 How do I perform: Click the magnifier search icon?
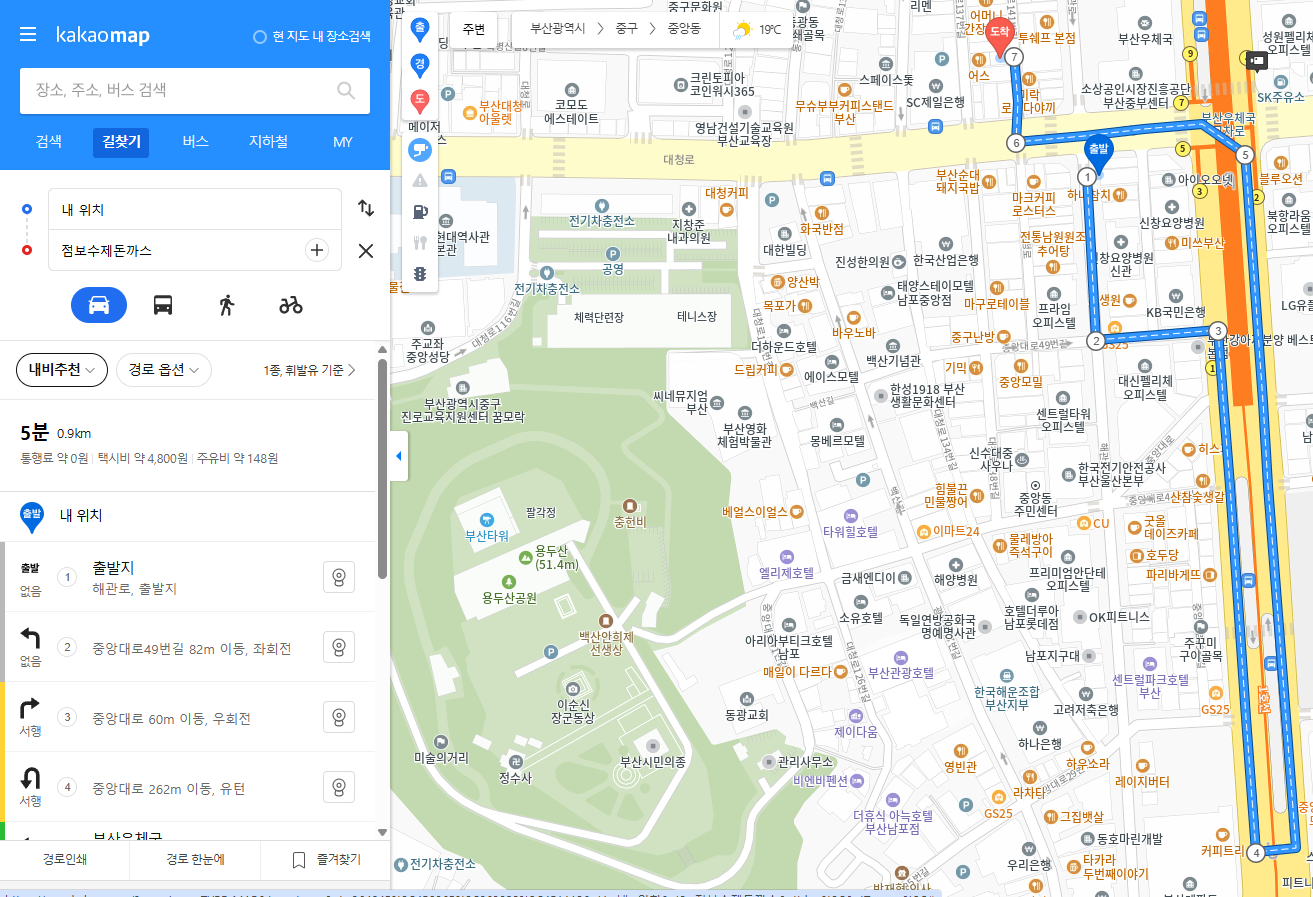click(x=346, y=91)
